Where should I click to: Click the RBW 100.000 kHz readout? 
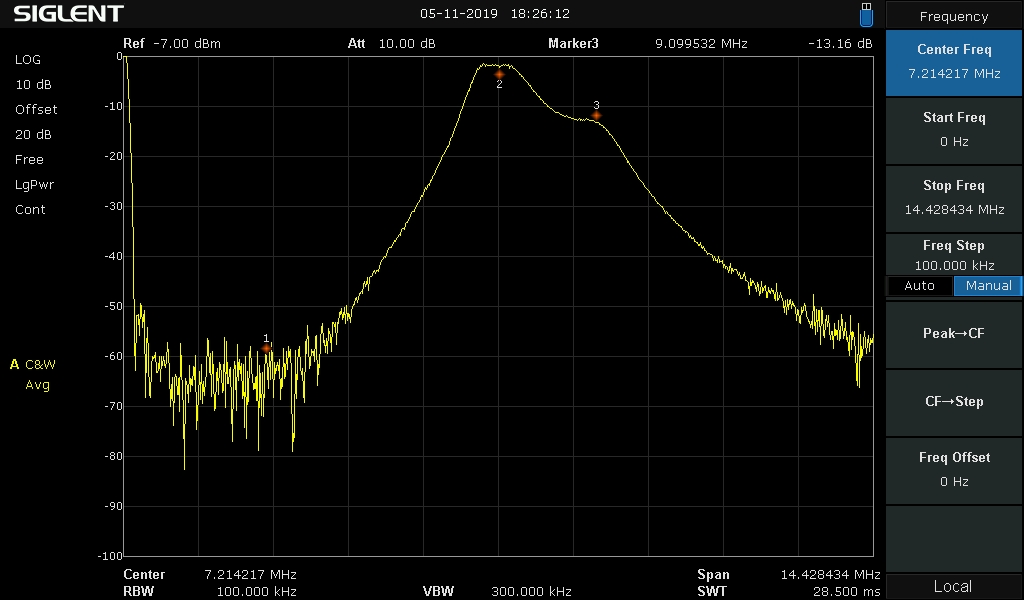210,592
